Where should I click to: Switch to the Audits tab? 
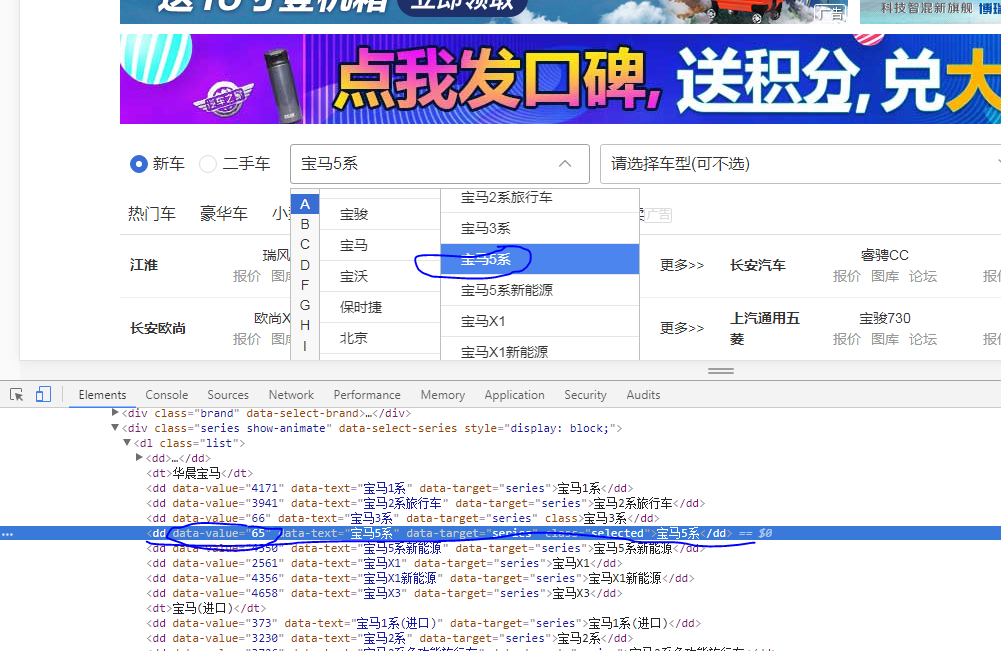click(643, 394)
